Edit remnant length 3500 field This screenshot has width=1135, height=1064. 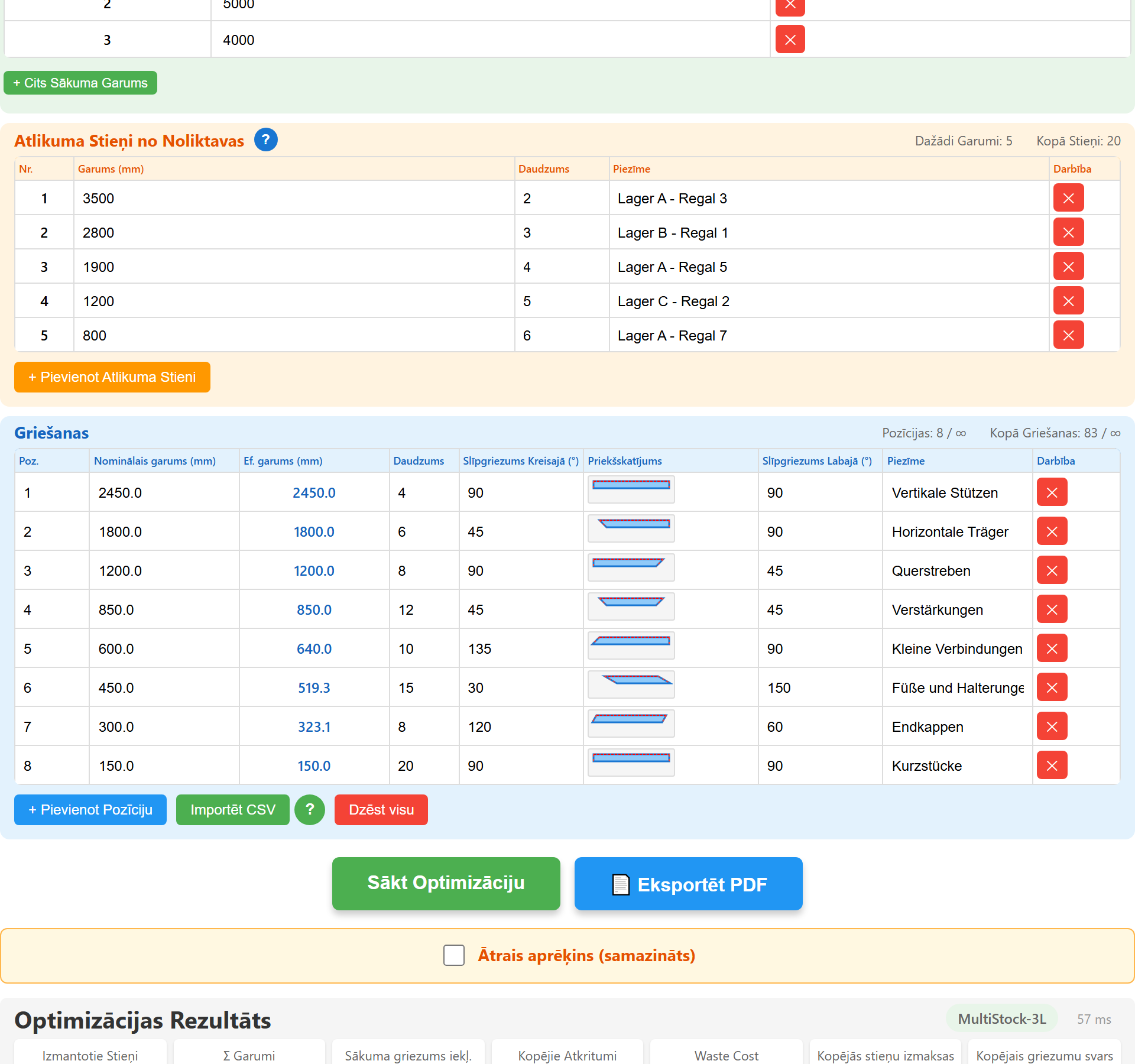click(x=294, y=198)
